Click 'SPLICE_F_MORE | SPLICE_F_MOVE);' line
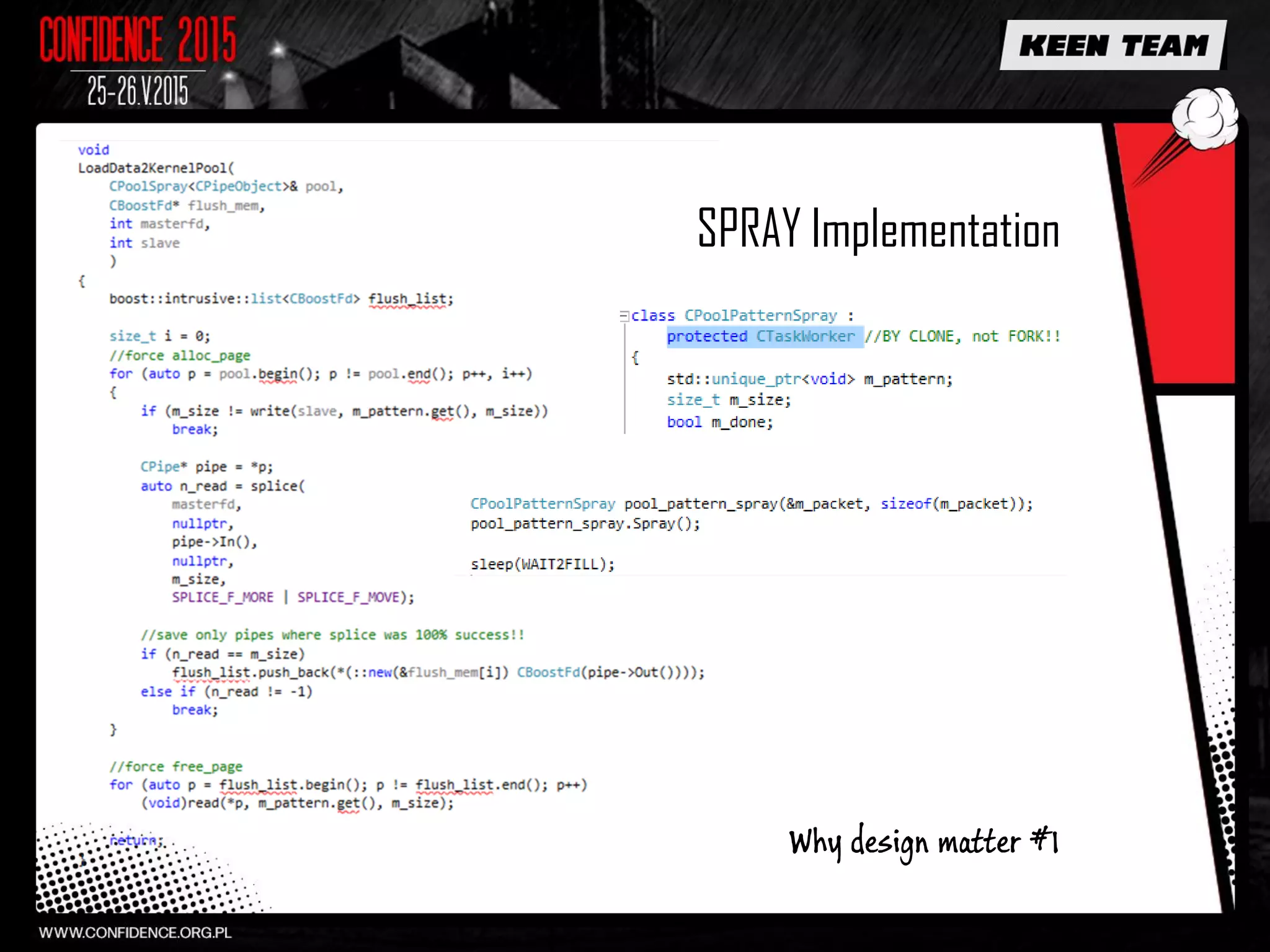The image size is (1270, 952). click(293, 597)
